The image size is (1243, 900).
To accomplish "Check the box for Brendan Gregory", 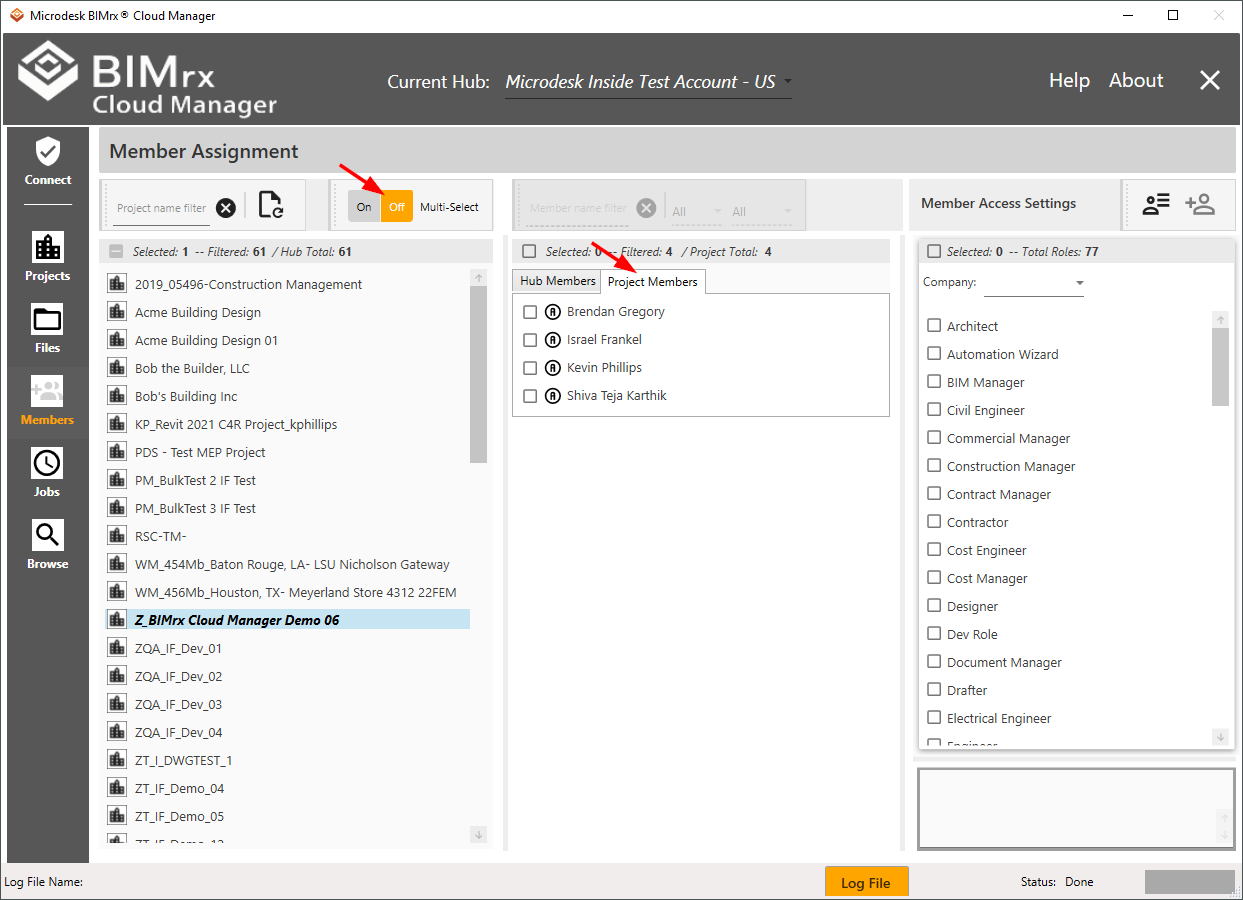I will coord(530,312).
